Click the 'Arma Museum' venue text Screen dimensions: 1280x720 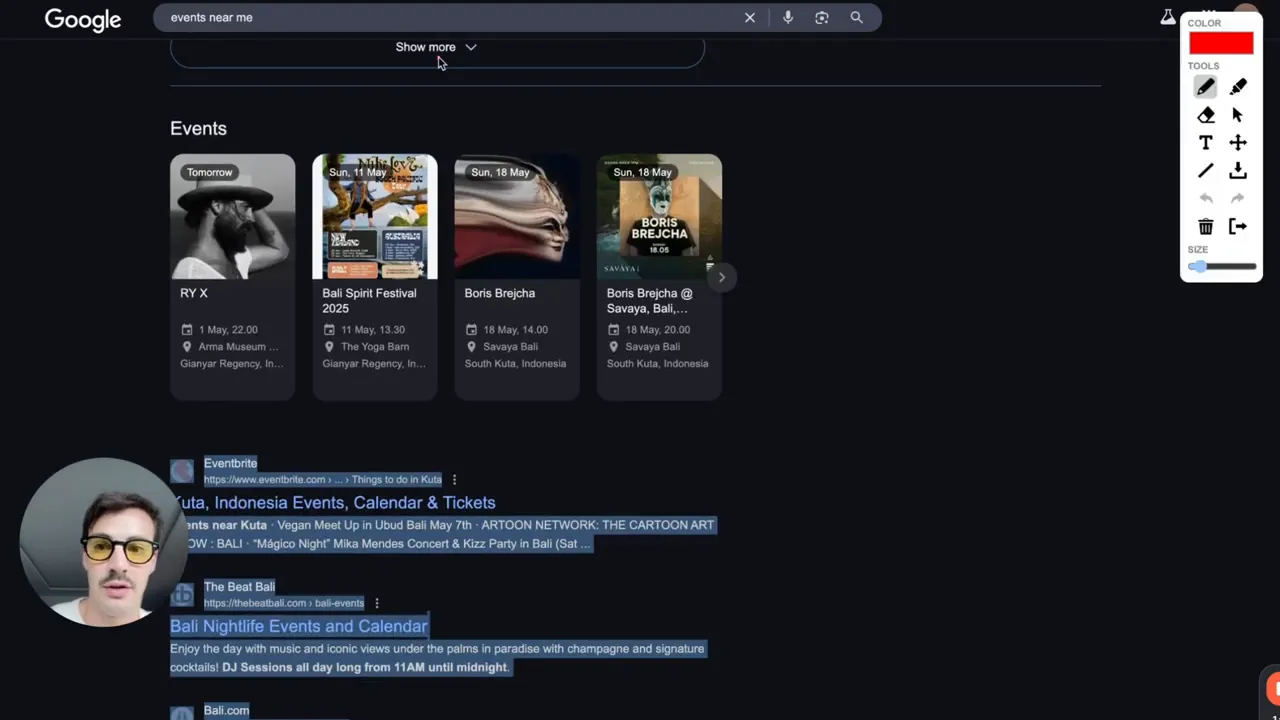pyautogui.click(x=238, y=347)
